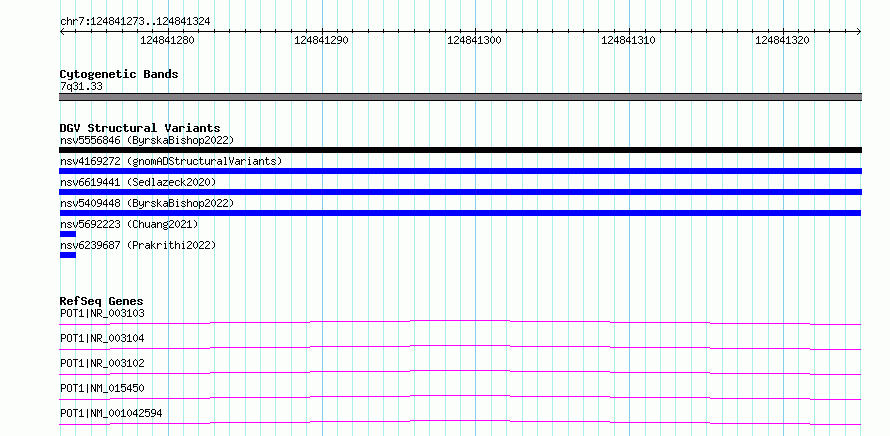The image size is (890, 436).
Task: Click the magenta POT1|NM_015450 intron line
Action: tap(460, 397)
